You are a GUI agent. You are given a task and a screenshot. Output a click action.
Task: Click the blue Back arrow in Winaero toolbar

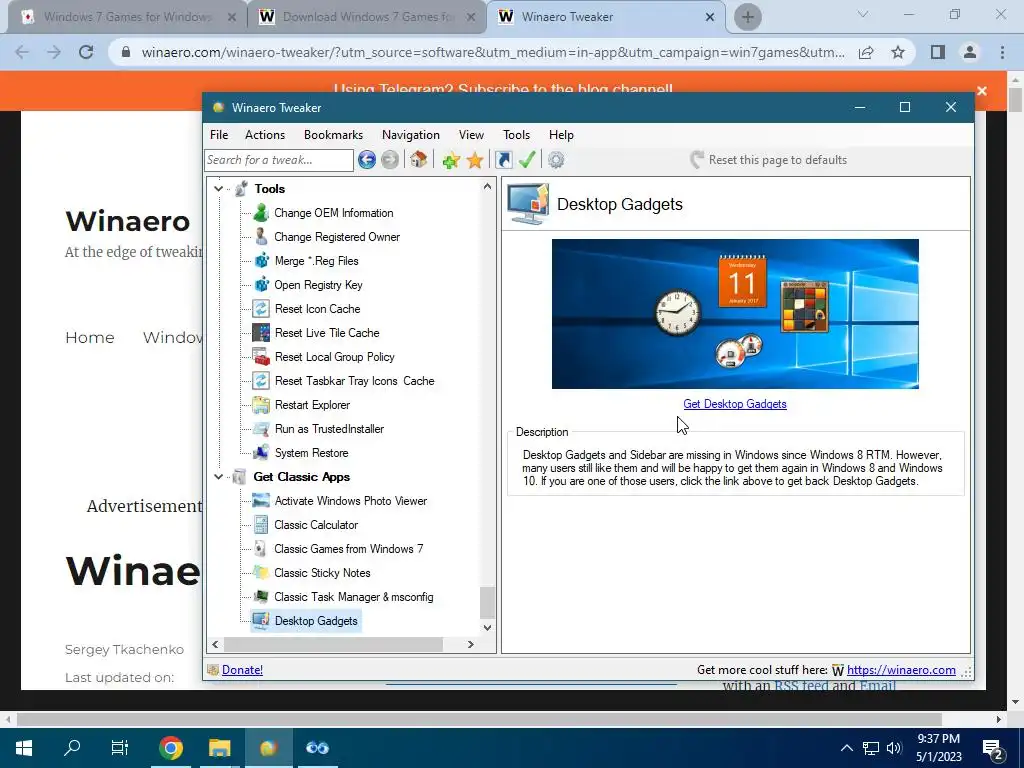[x=366, y=160]
